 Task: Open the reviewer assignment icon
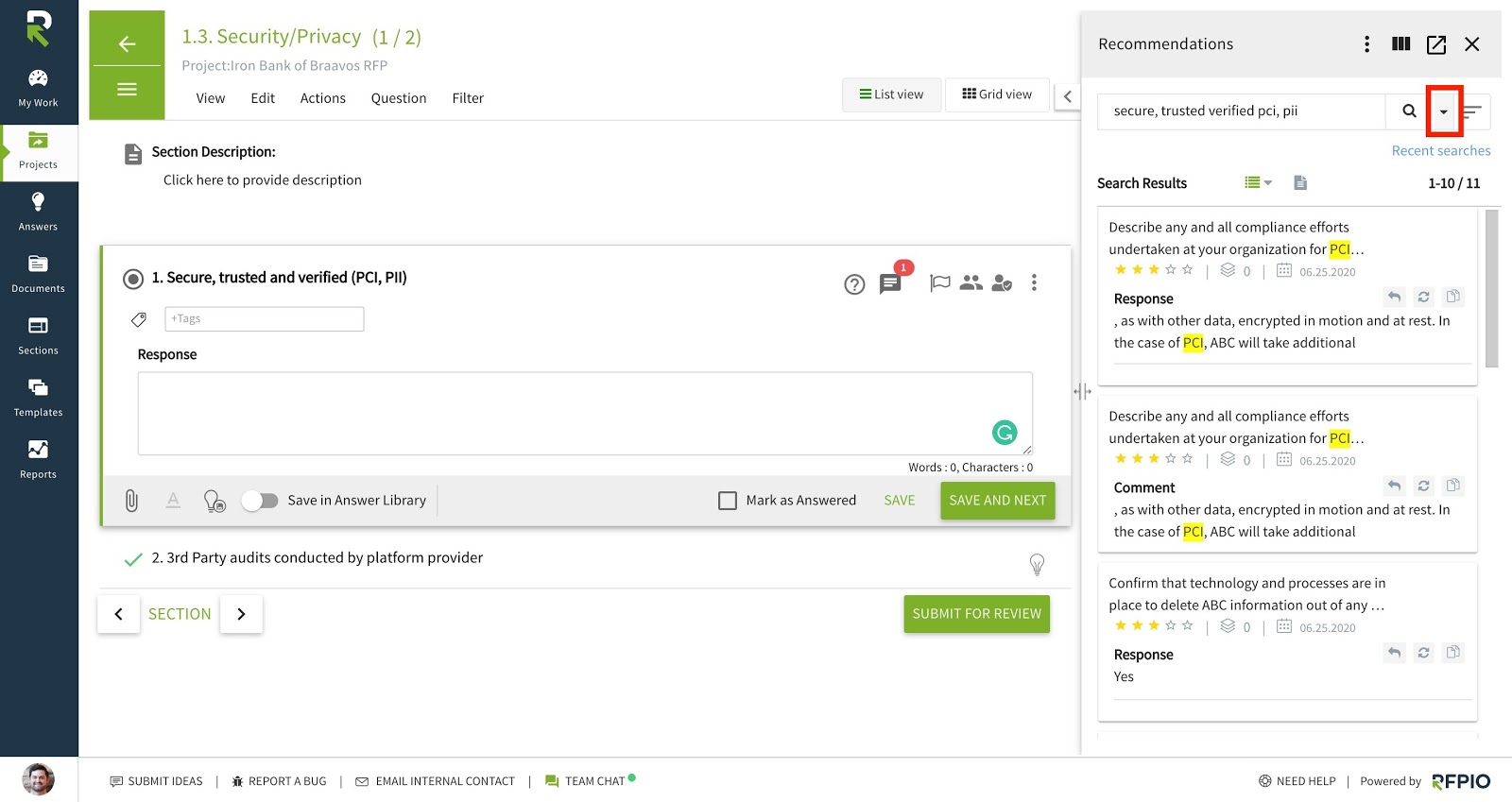coord(1002,282)
